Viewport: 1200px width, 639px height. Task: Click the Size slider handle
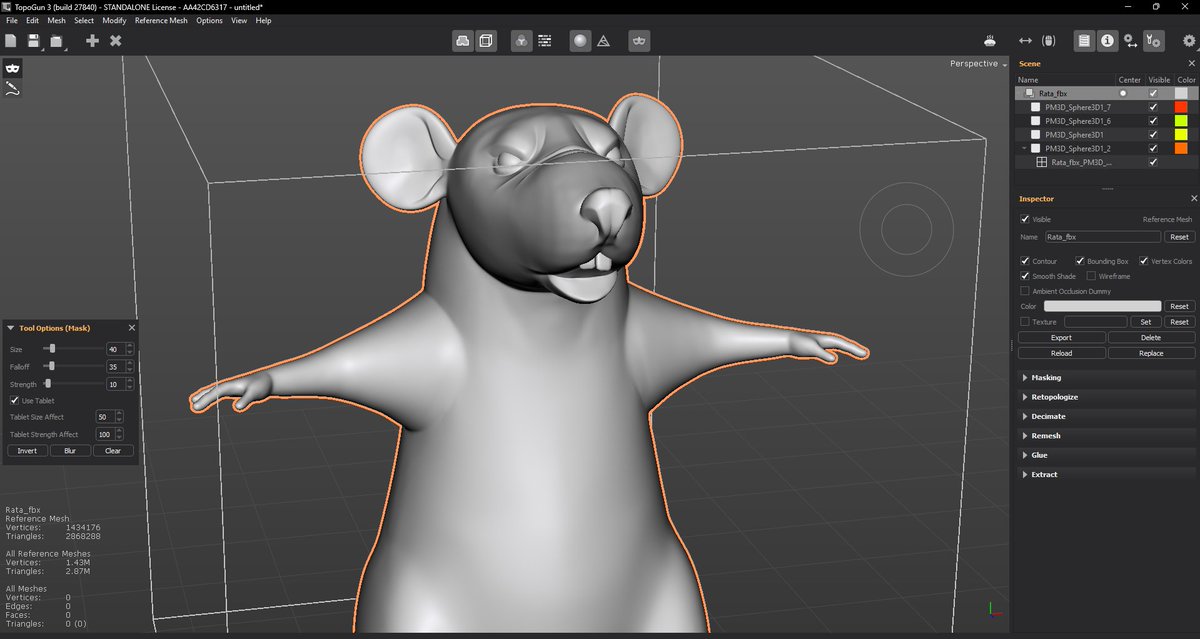pos(52,349)
